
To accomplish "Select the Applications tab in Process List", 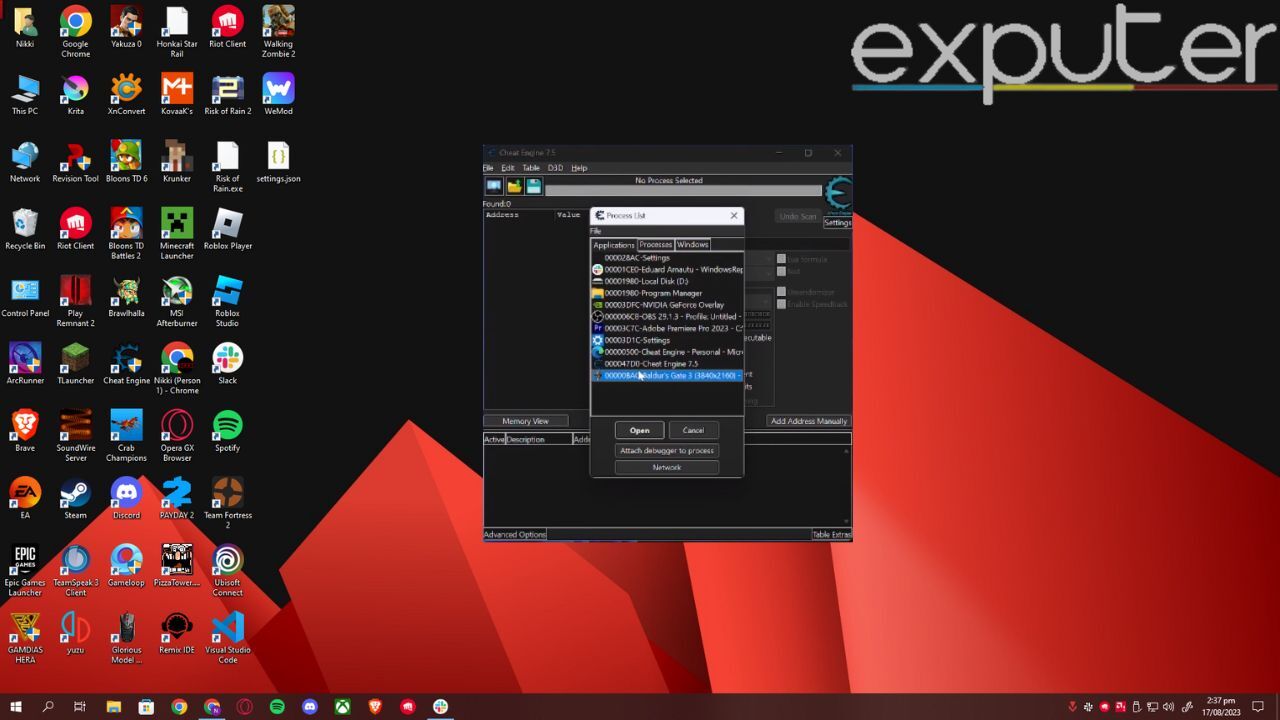I will (x=614, y=245).
